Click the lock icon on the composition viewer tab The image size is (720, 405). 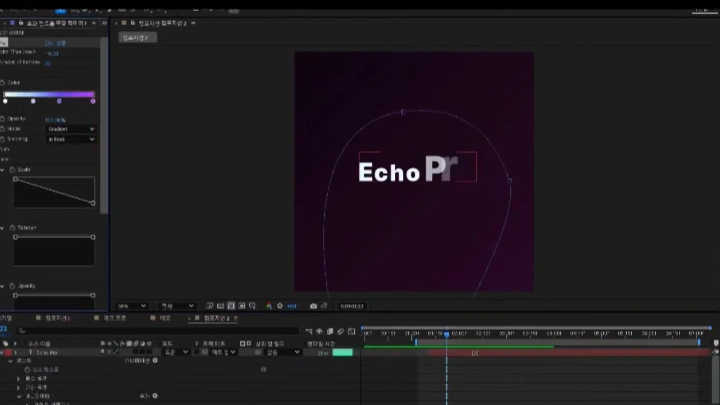(x=133, y=22)
